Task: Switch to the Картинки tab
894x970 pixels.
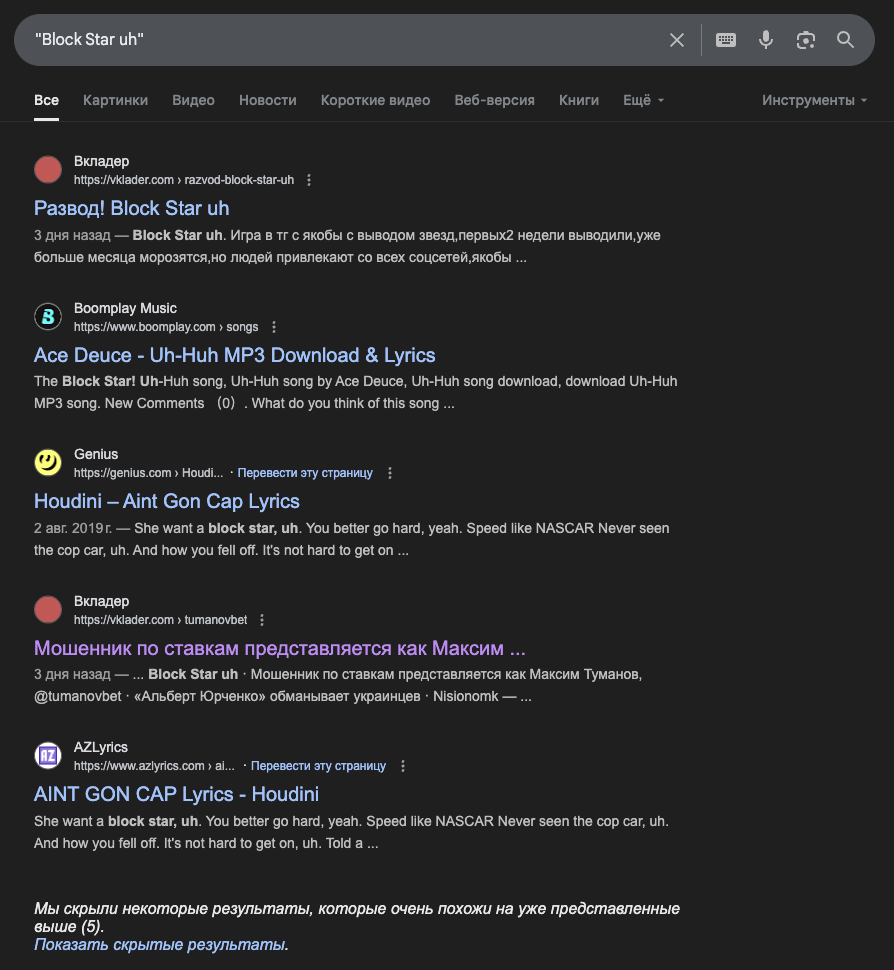Action: [116, 100]
